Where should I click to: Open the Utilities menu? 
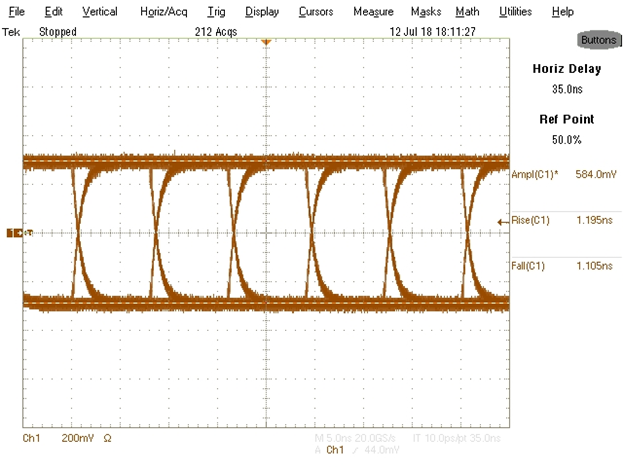[x=515, y=11]
